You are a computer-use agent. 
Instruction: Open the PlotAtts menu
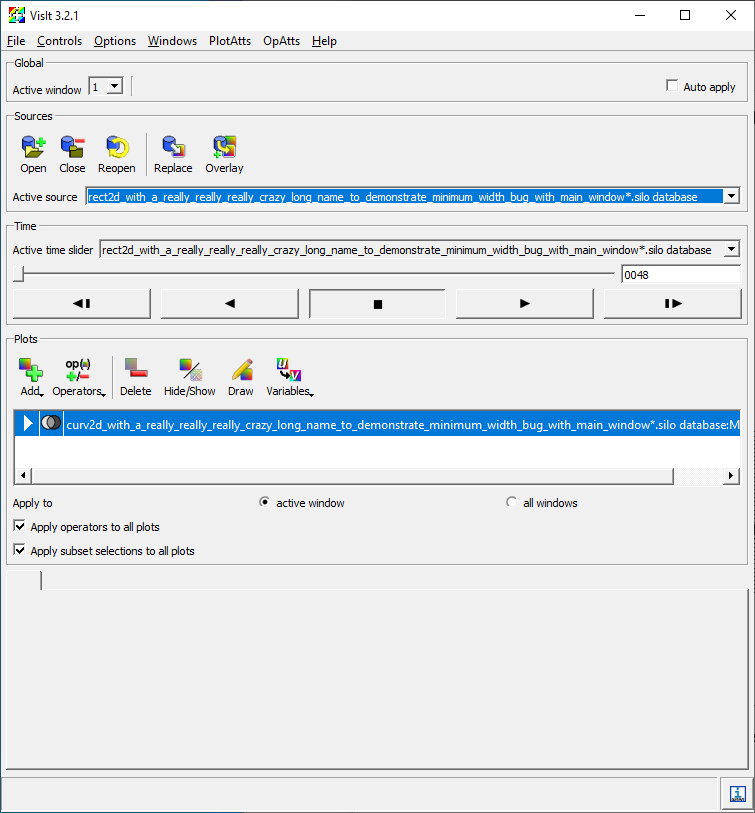pos(230,41)
